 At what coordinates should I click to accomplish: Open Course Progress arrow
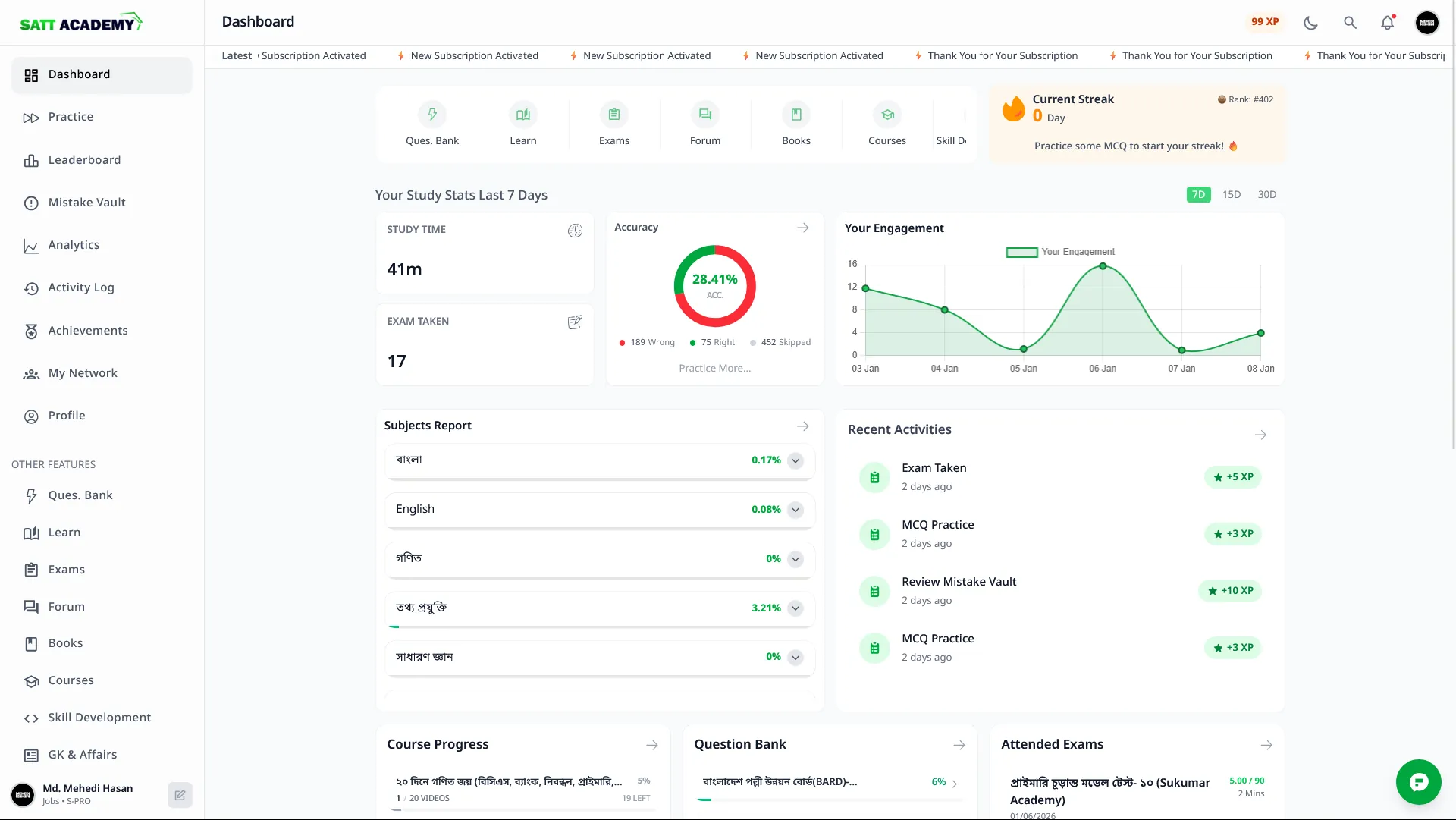point(652,746)
